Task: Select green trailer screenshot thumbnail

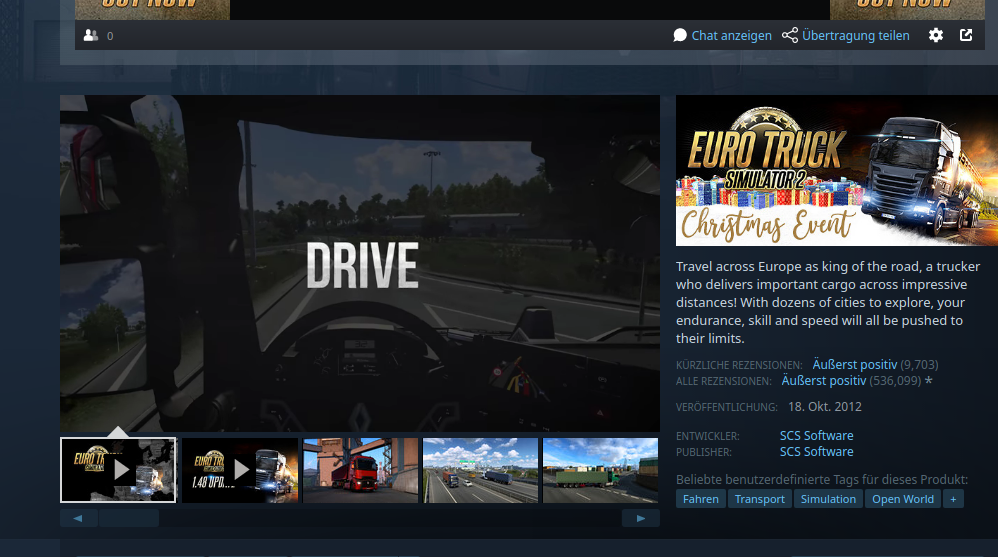Action: (x=600, y=470)
